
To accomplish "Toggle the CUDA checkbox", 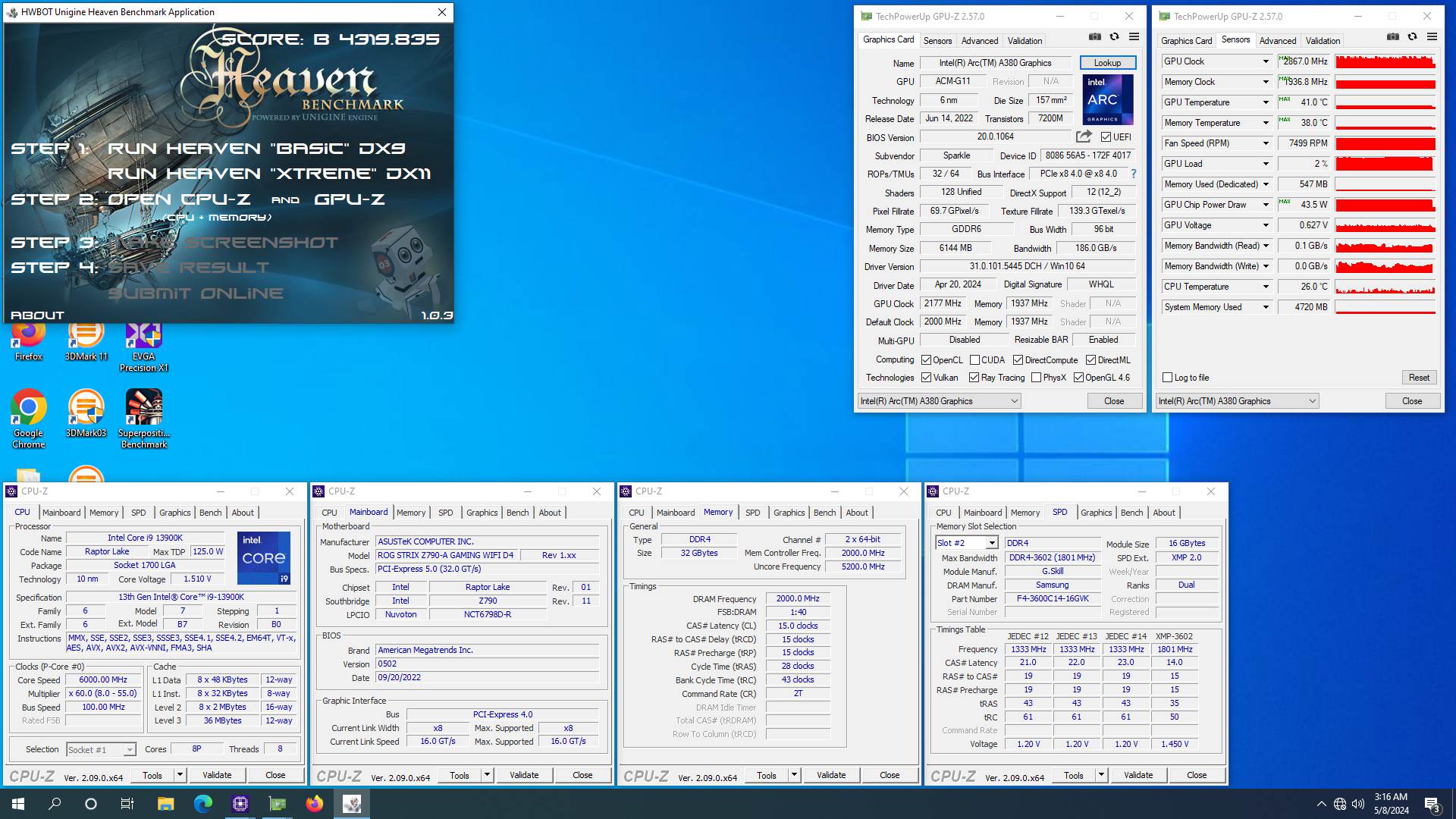I will 974,360.
